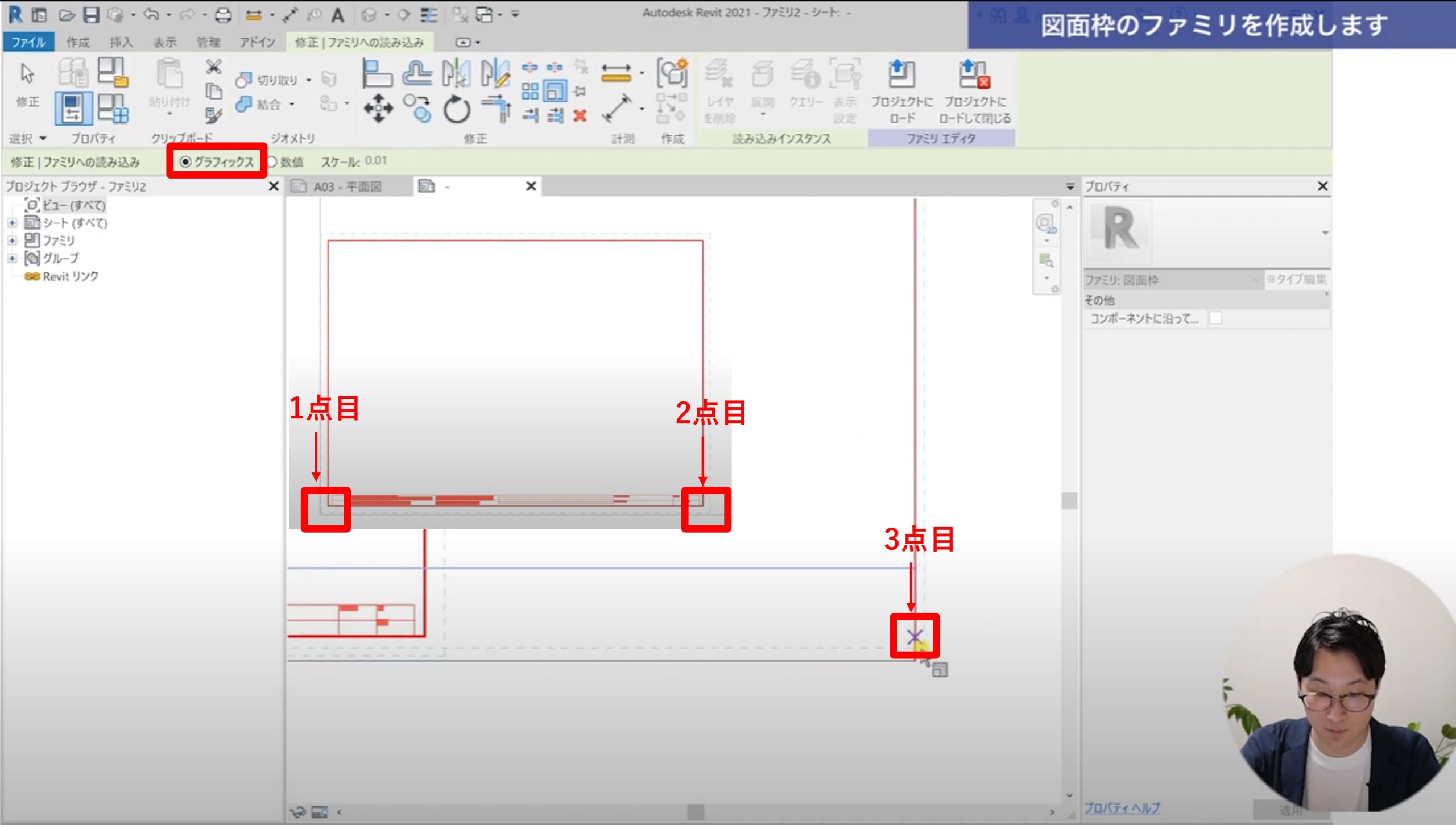The height and width of the screenshot is (825, 1456).
Task: Select the 数値 radio button
Action: [x=272, y=162]
